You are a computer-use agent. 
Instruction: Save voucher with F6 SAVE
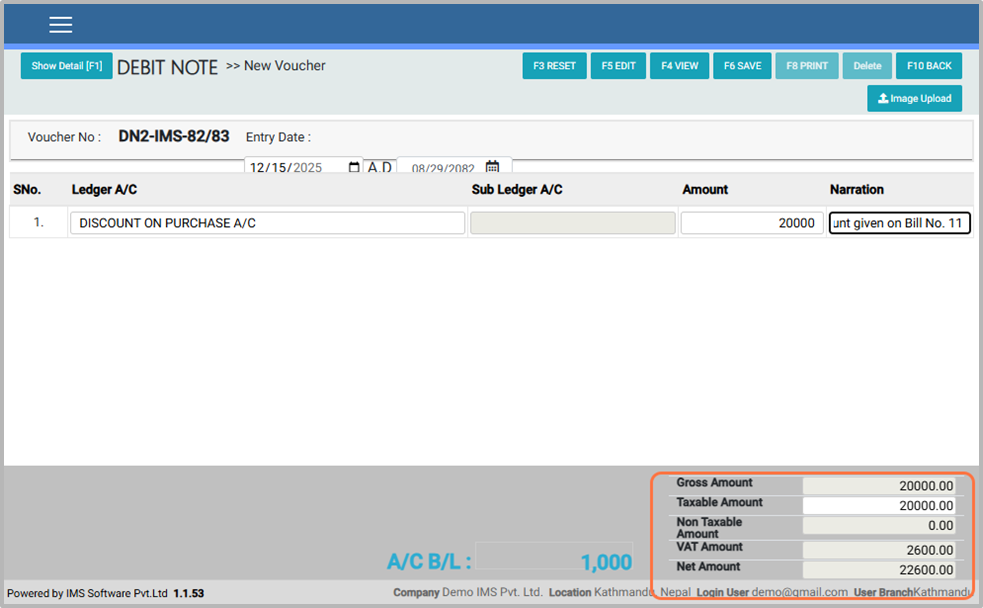coord(742,66)
